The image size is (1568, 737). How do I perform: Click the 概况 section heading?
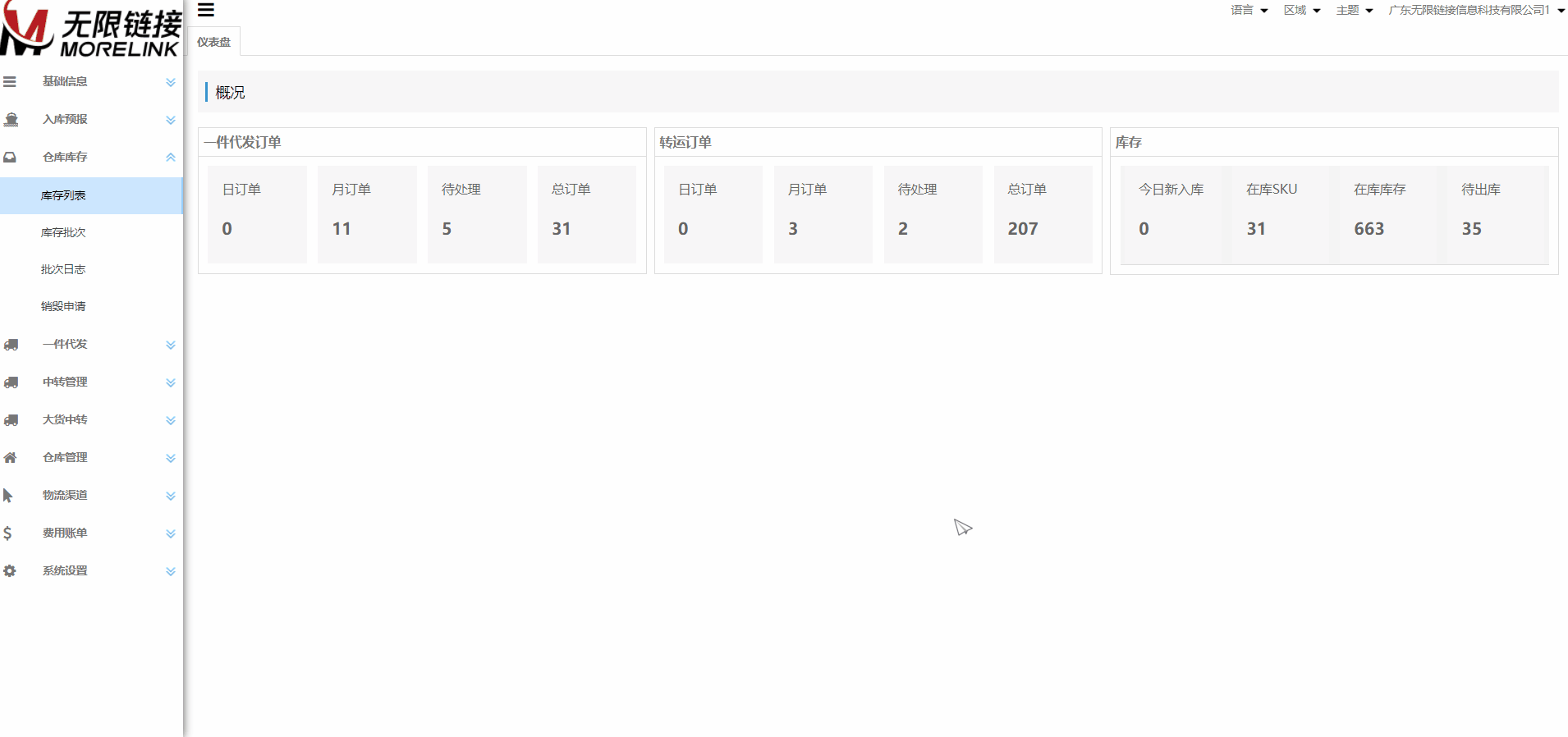click(x=230, y=93)
